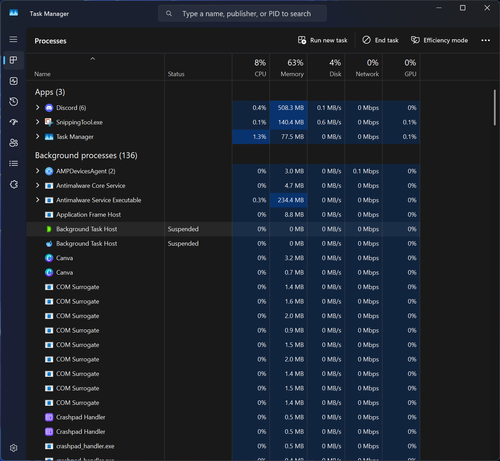Viewport: 500px width, 461px height.
Task: Go to Startup apps sidebar icon
Action: 13,122
